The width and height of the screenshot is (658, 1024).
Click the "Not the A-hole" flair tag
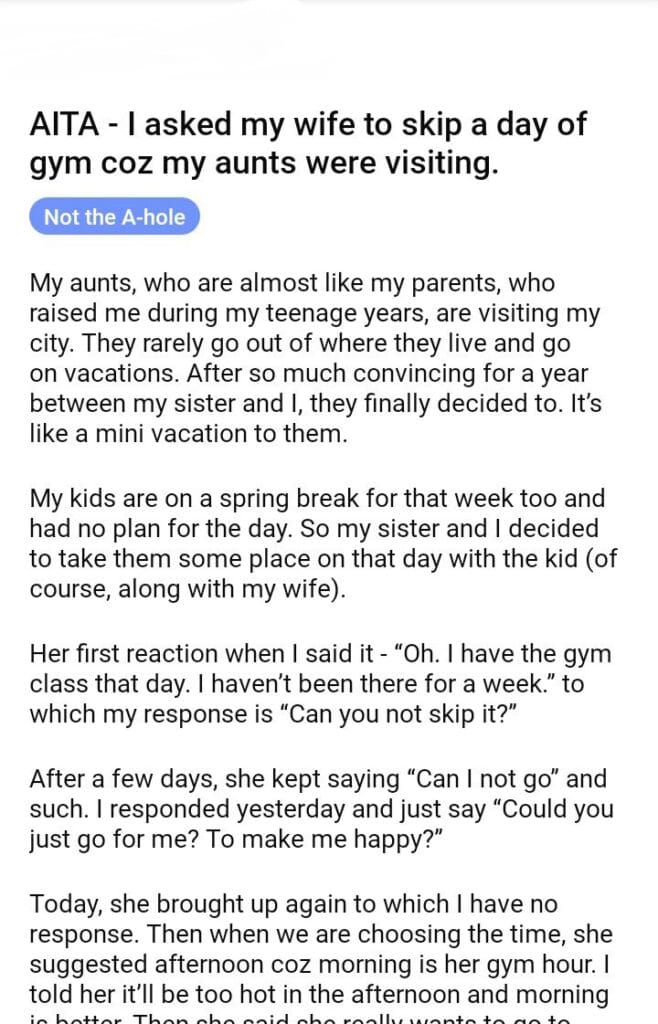[114, 217]
